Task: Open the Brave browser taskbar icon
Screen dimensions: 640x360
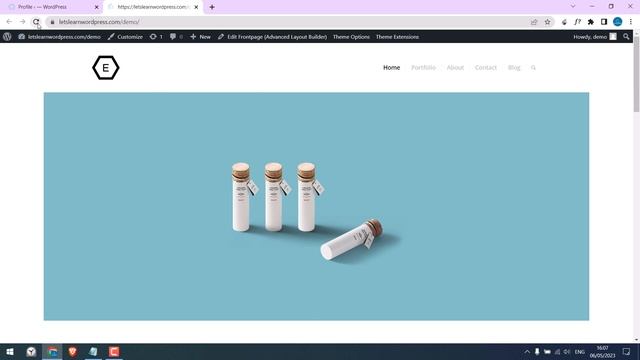Action: click(73, 352)
